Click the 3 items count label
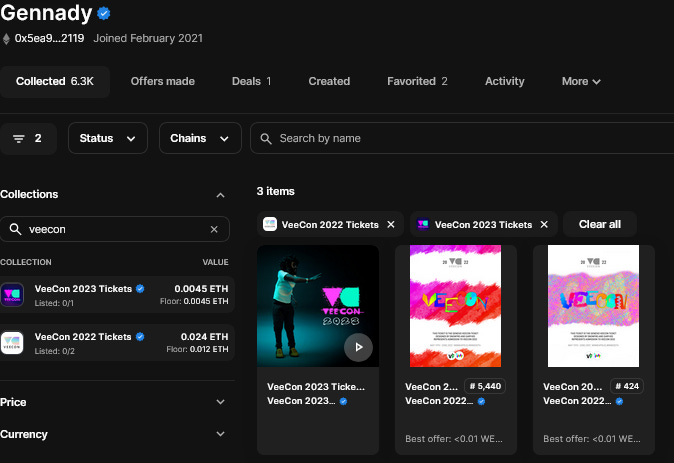674x463 pixels. pyautogui.click(x=276, y=191)
